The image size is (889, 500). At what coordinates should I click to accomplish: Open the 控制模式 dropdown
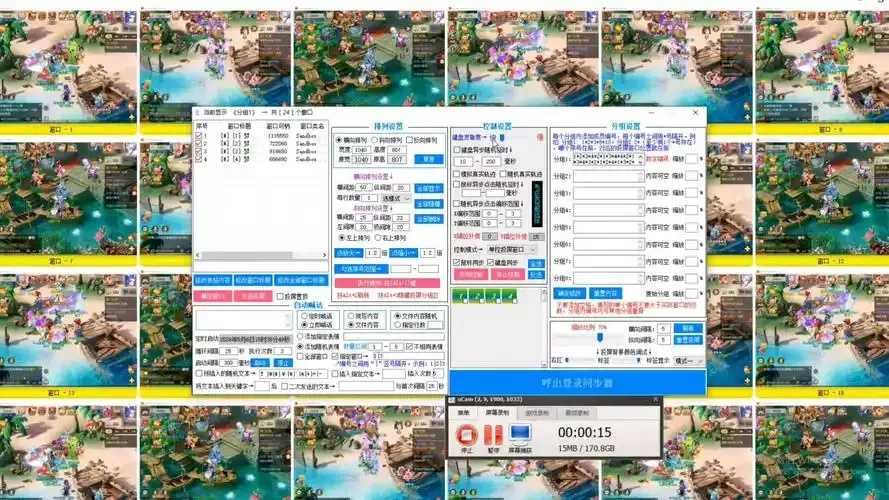(511, 249)
